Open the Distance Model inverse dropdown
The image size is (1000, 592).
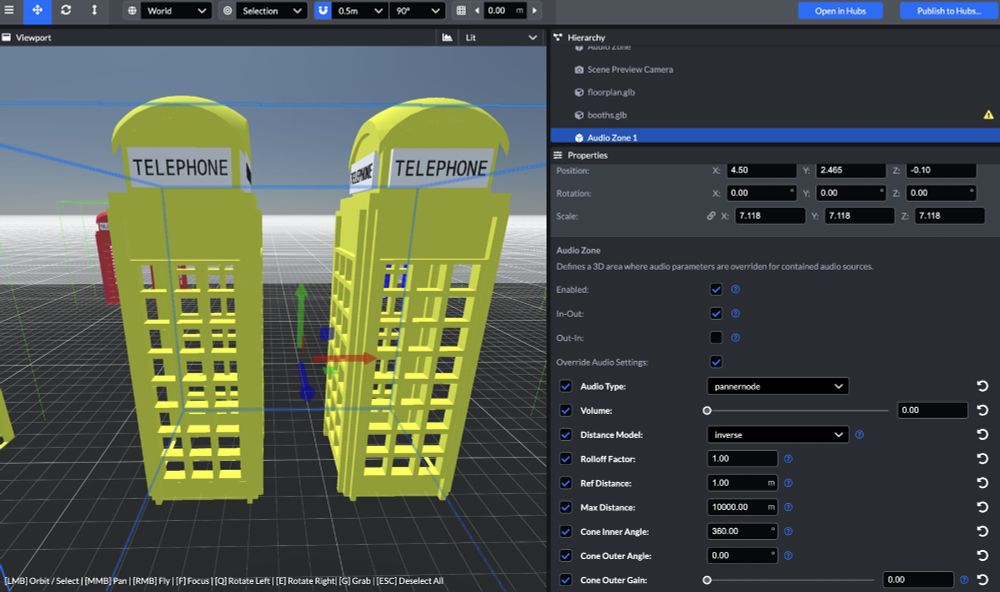(x=777, y=434)
